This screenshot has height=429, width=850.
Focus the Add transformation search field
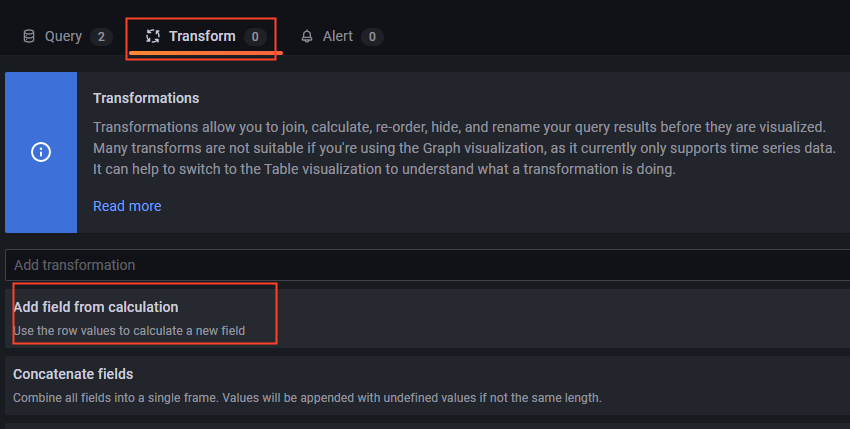point(420,265)
